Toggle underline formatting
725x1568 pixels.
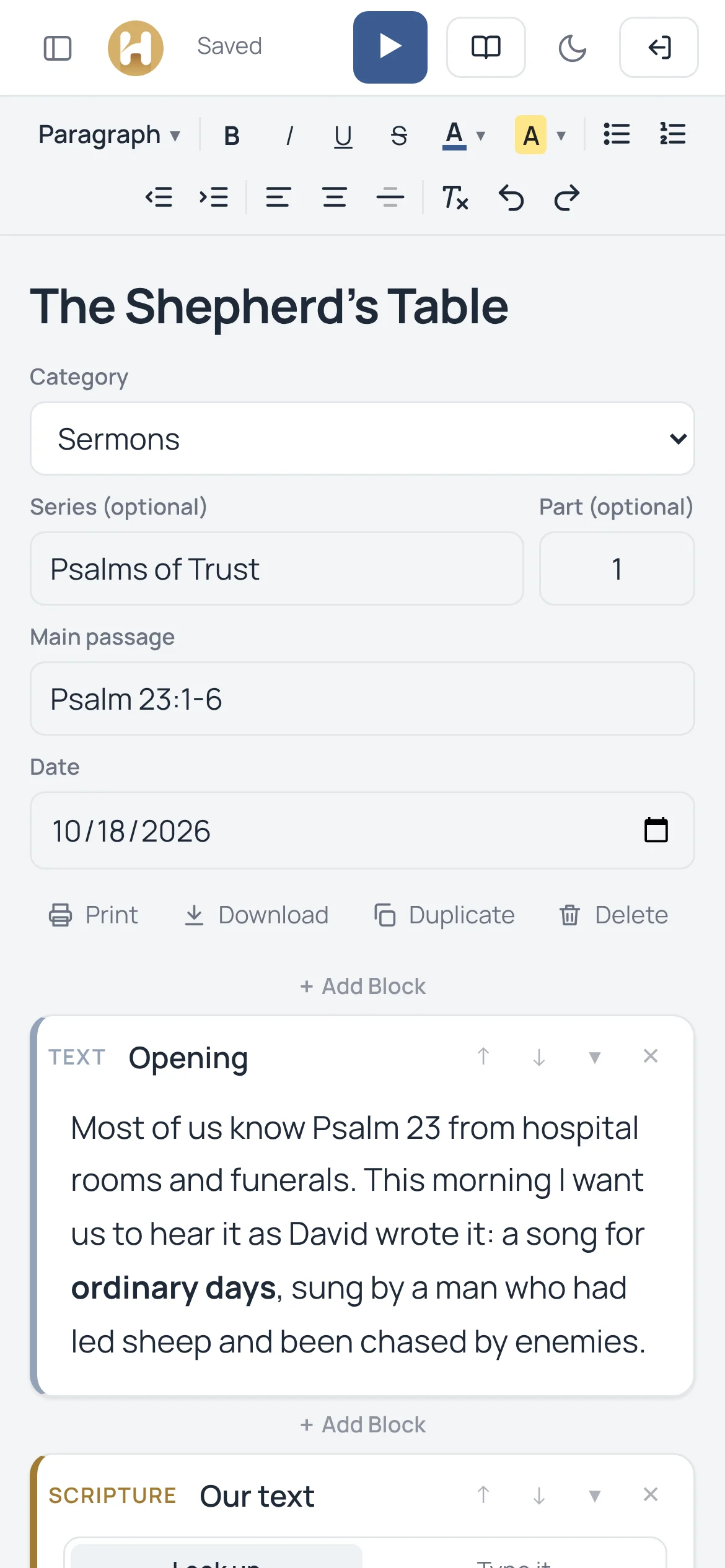coord(343,135)
